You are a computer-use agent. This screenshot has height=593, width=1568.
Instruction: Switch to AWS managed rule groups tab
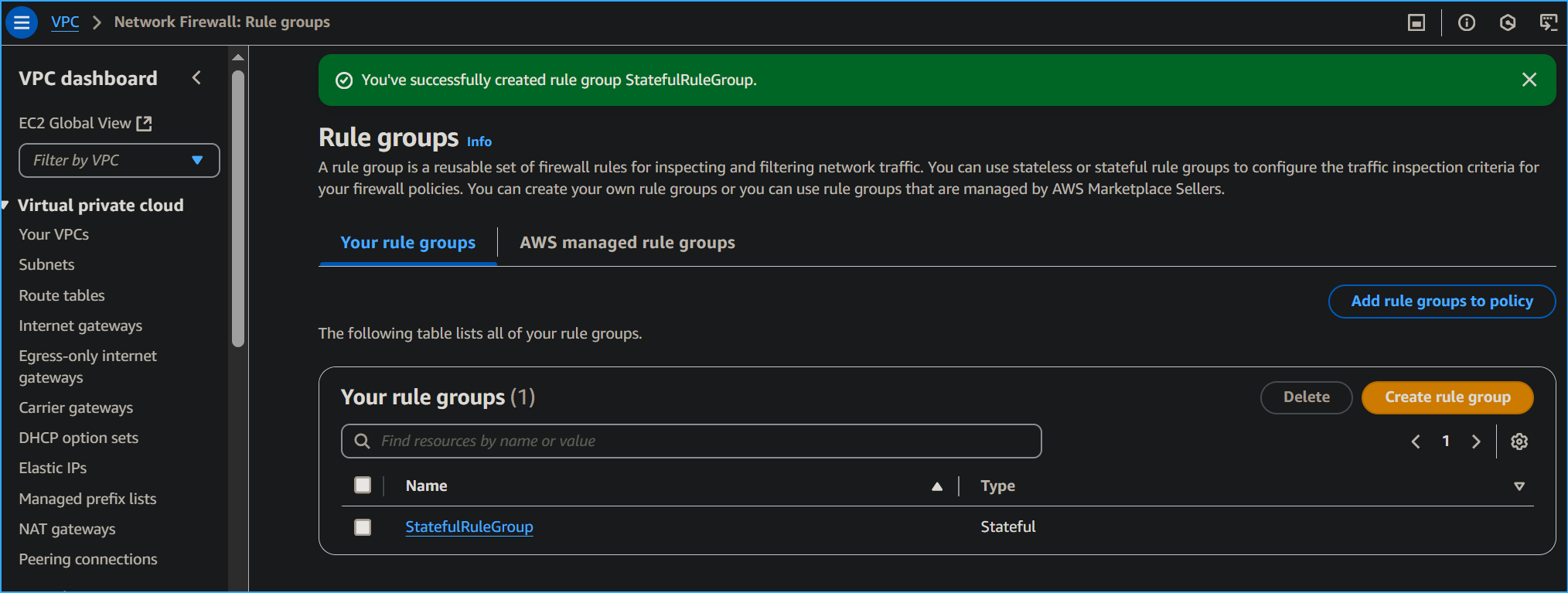click(627, 243)
